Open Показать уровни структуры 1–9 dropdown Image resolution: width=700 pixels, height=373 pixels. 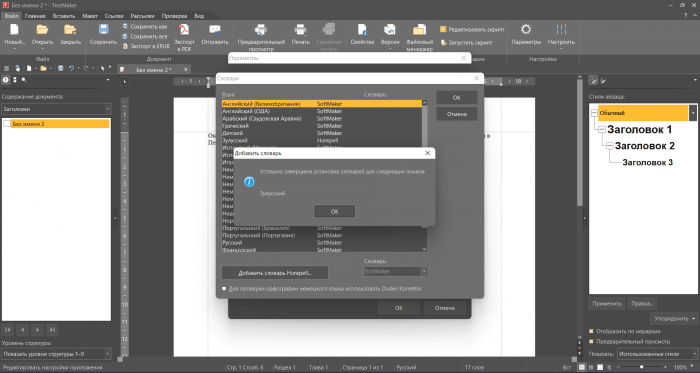(56, 354)
